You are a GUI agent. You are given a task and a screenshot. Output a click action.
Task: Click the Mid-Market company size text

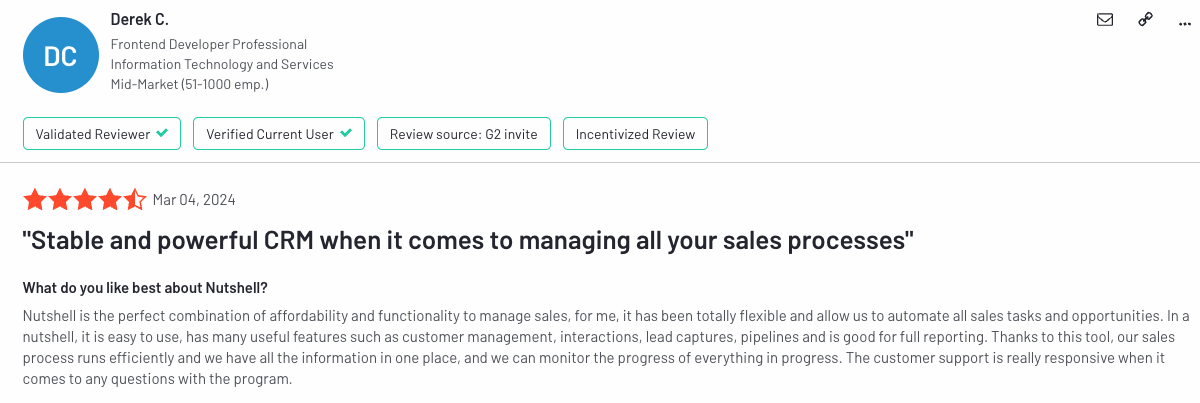[x=189, y=84]
